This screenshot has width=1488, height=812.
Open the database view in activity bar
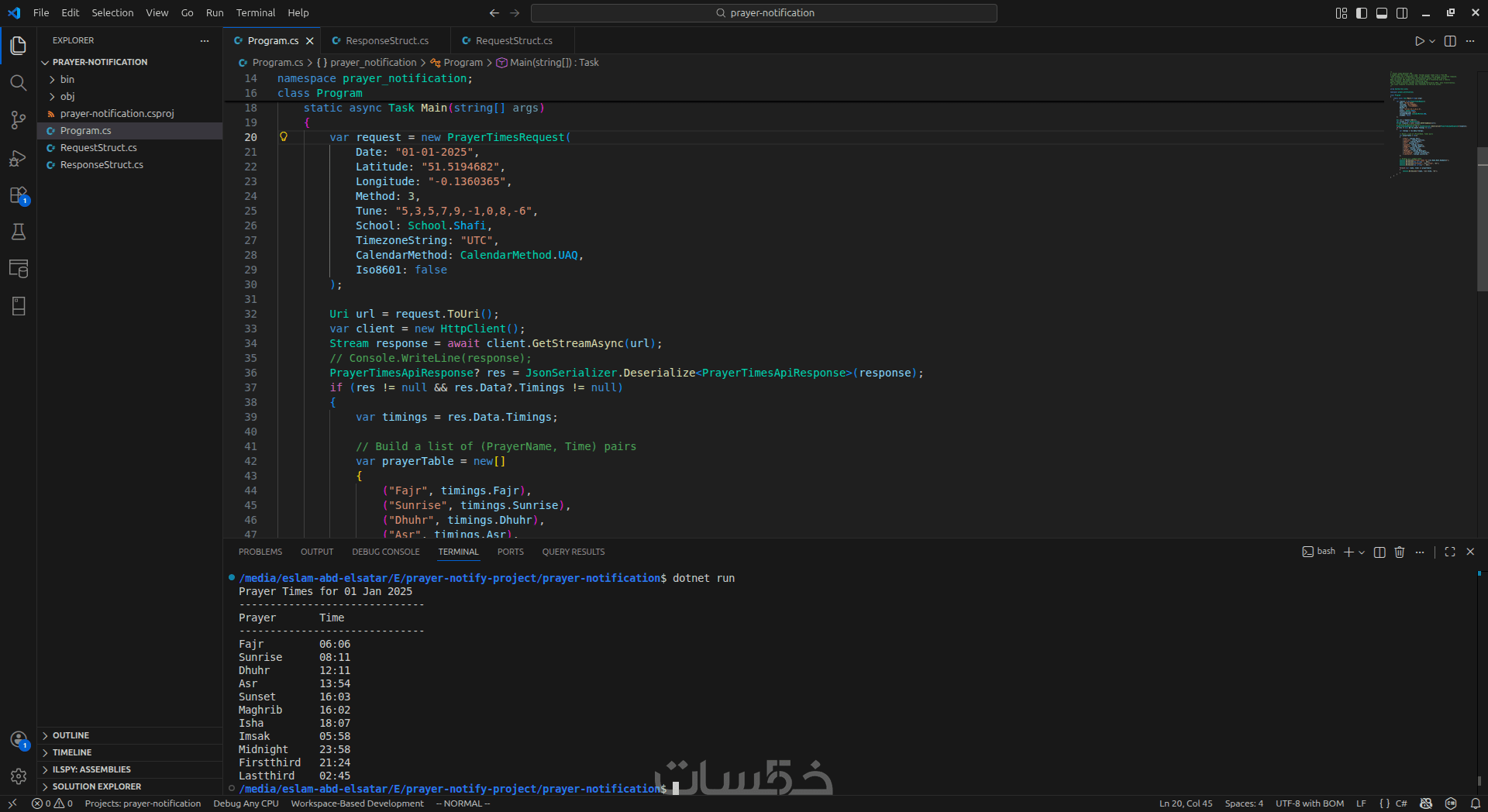coord(19,269)
